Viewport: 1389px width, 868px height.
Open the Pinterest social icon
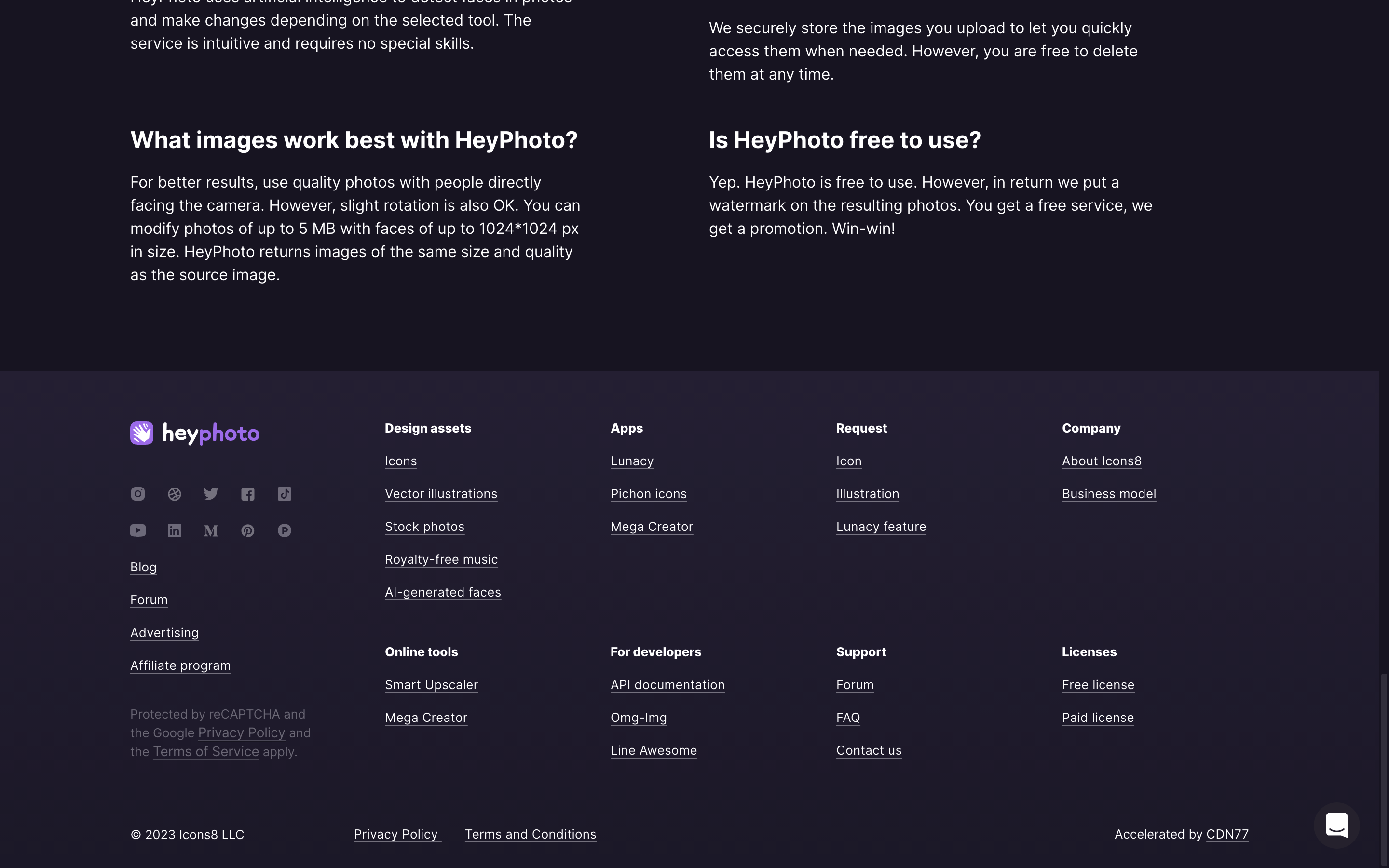[x=248, y=530]
